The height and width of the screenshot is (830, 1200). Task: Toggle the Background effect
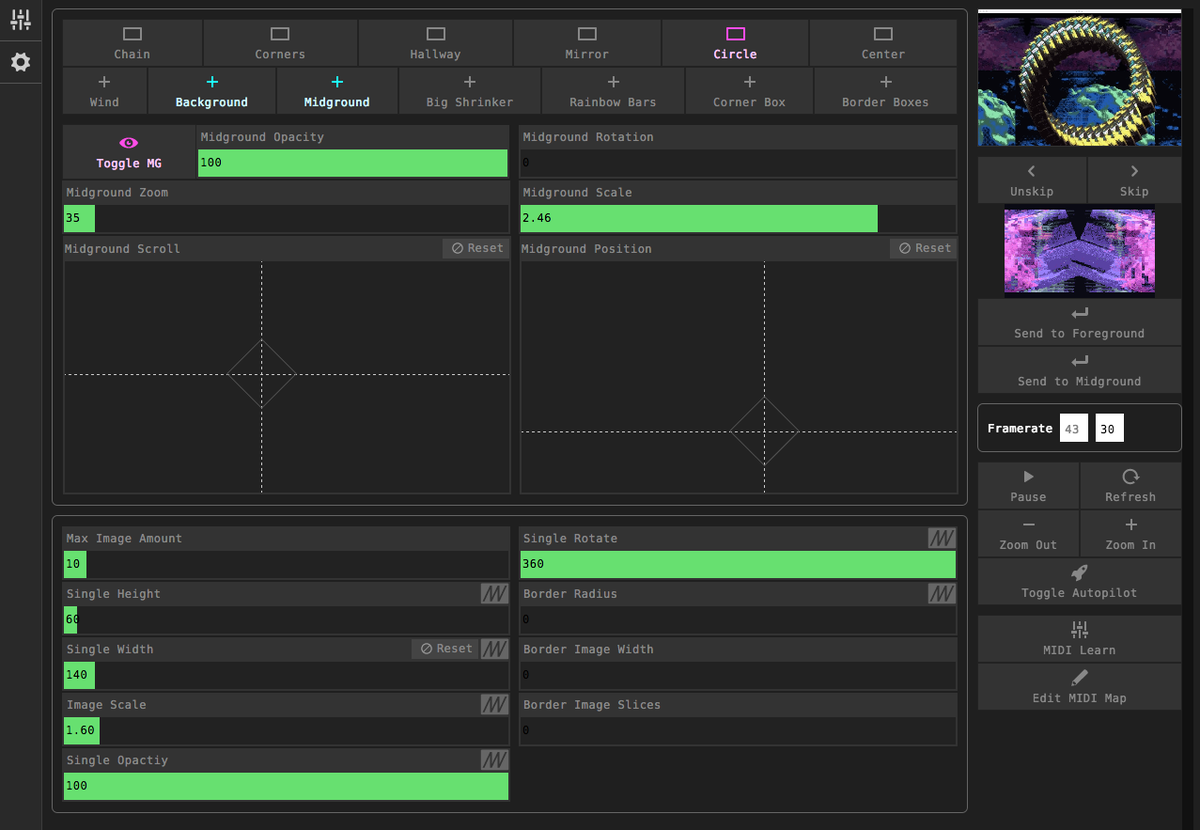coord(212,91)
